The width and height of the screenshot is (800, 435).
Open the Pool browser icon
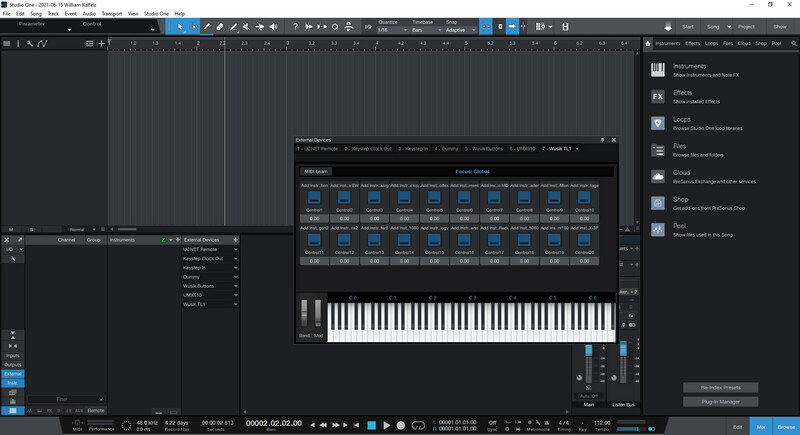click(658, 229)
